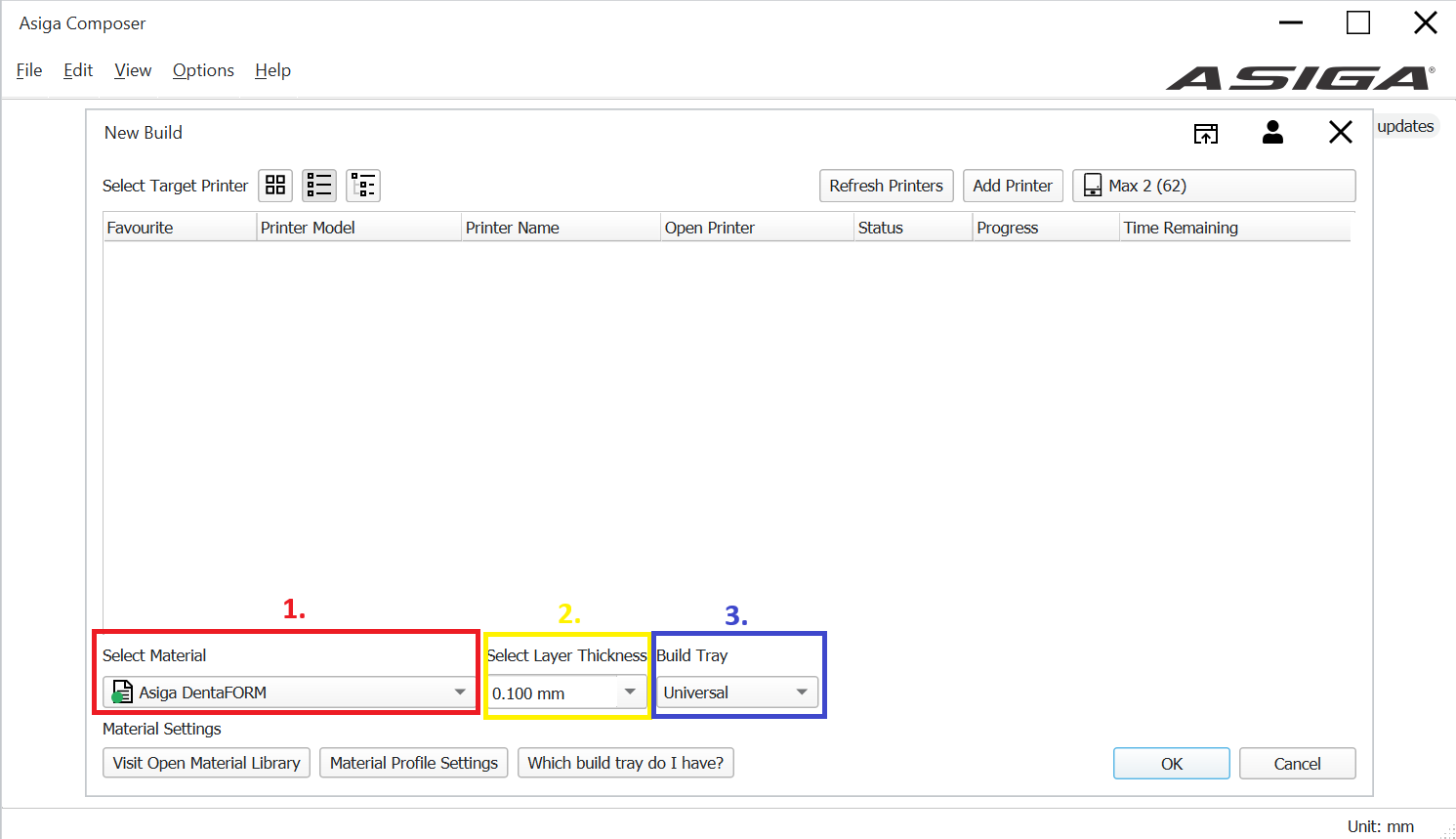1456x839 pixels.
Task: Open the View menu
Action: click(133, 70)
